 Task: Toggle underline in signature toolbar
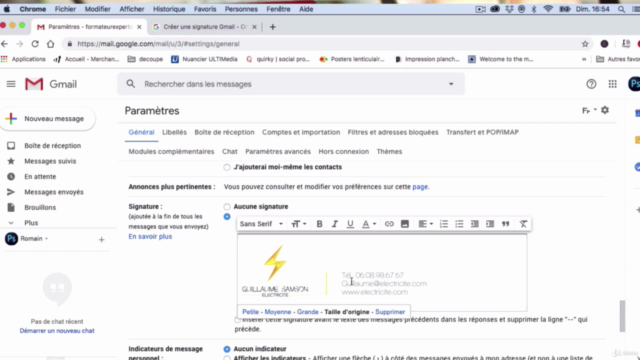coord(350,224)
